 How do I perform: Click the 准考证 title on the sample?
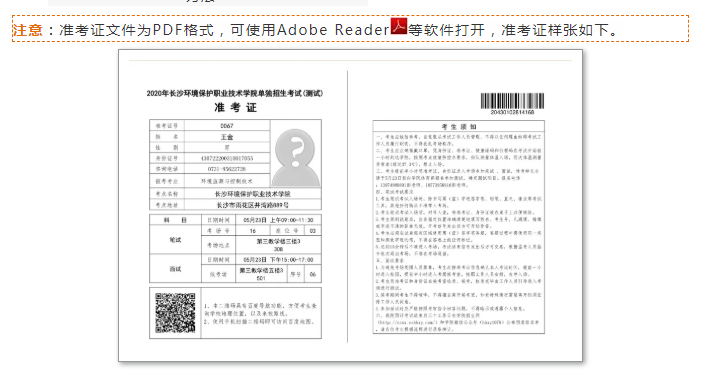(235, 107)
